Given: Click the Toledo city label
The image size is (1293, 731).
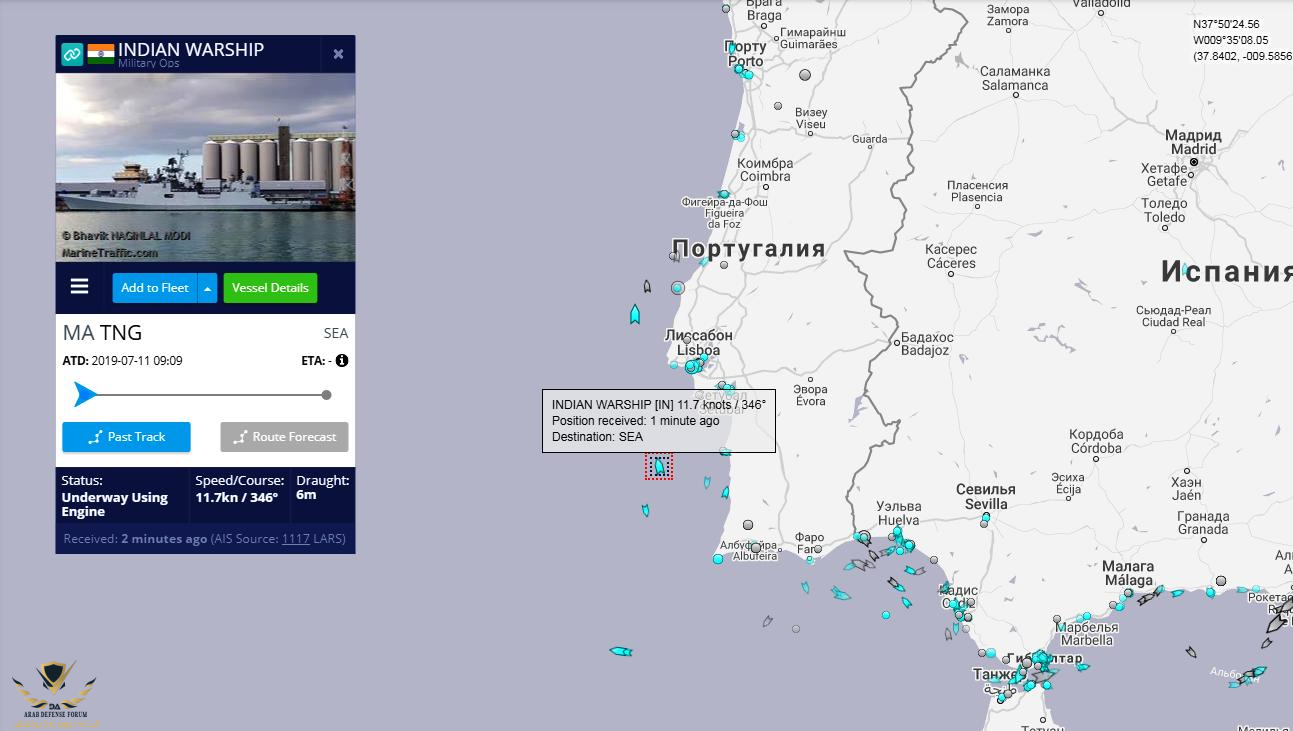Looking at the screenshot, I should 1164,217.
